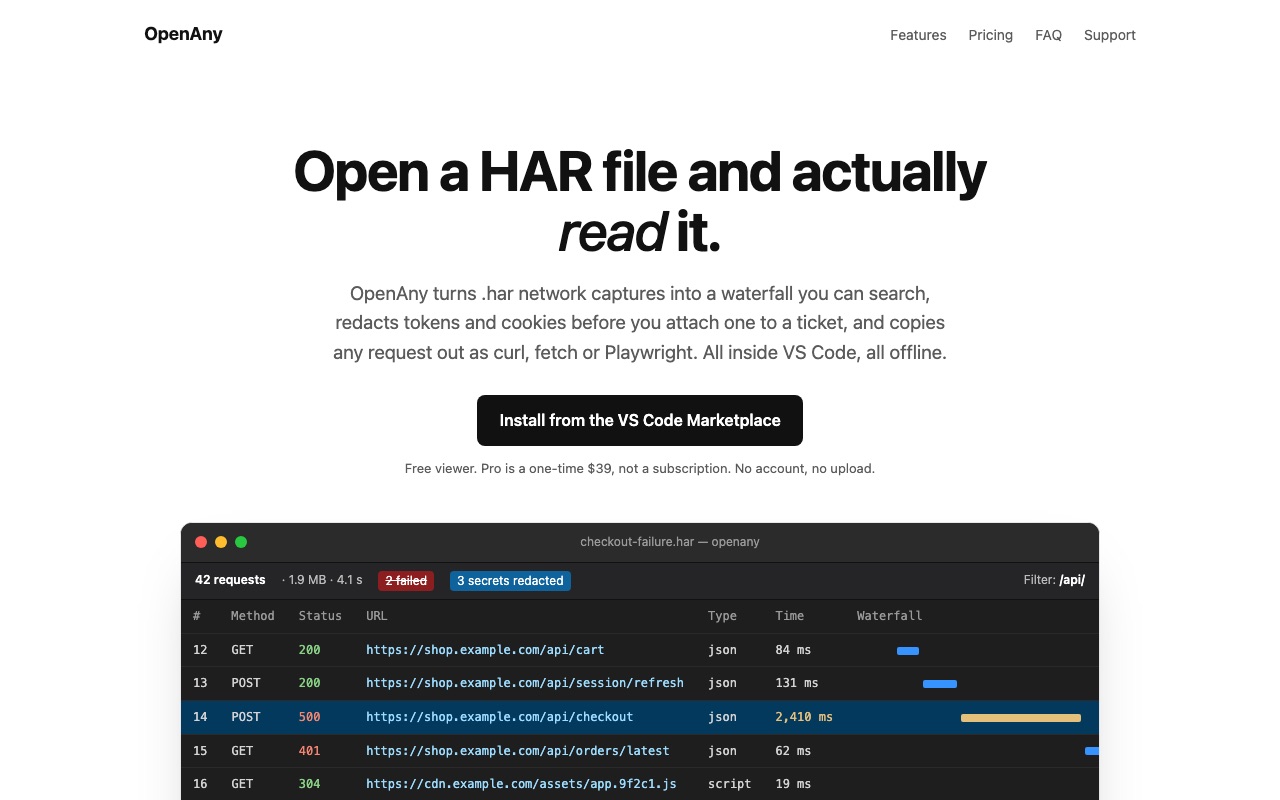Image resolution: width=1280 pixels, height=800 pixels.
Task: Click the 401 status code
Action: pos(309,750)
